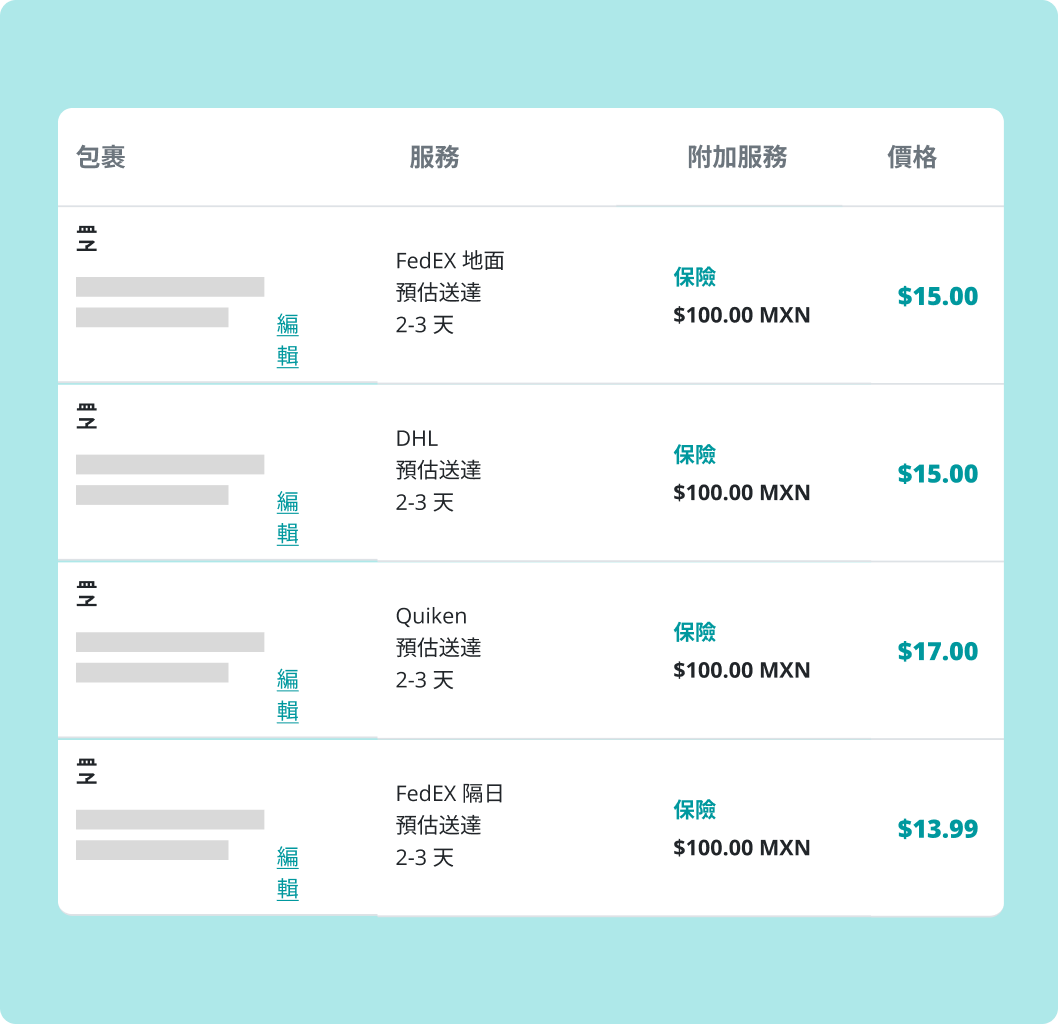1058x1024 pixels.
Task: Select the 附加服務 column header
Action: pyautogui.click(x=737, y=157)
